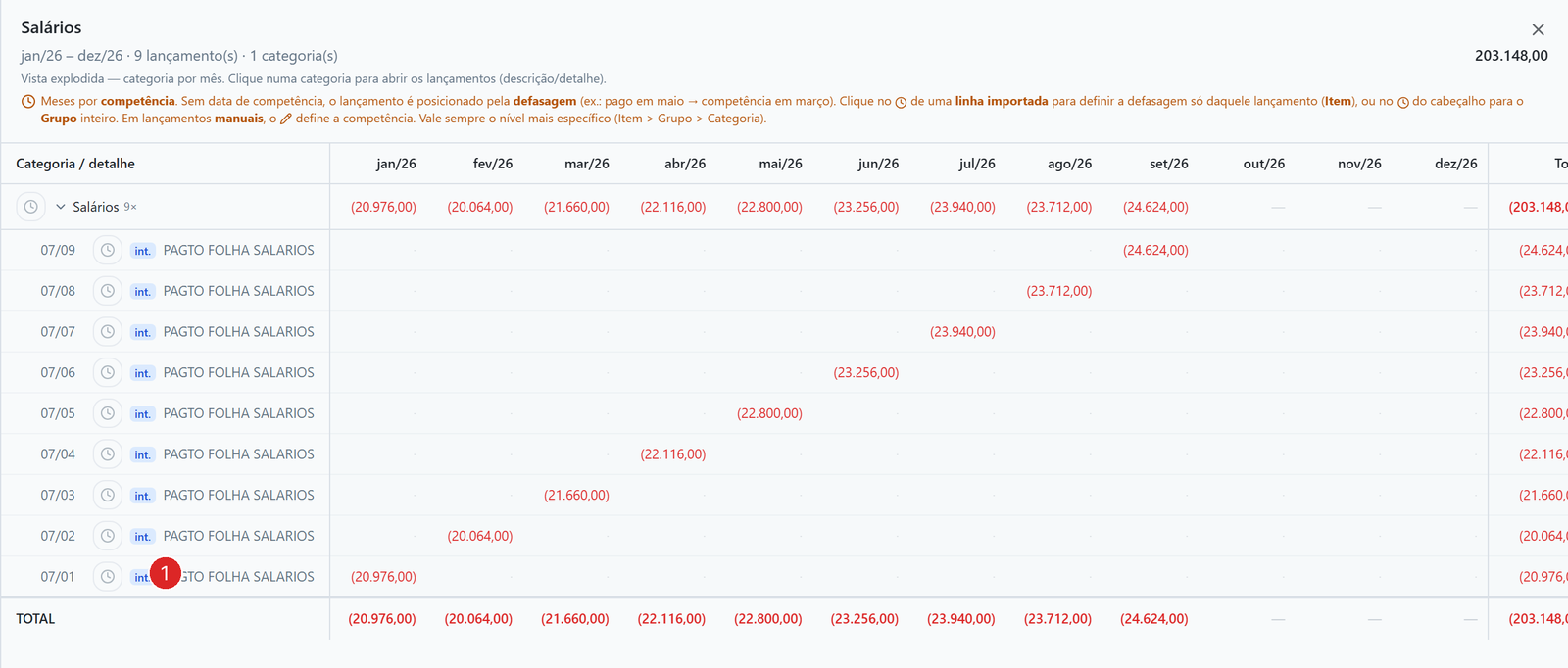Select the clock icon on the 07/06 row

[108, 372]
